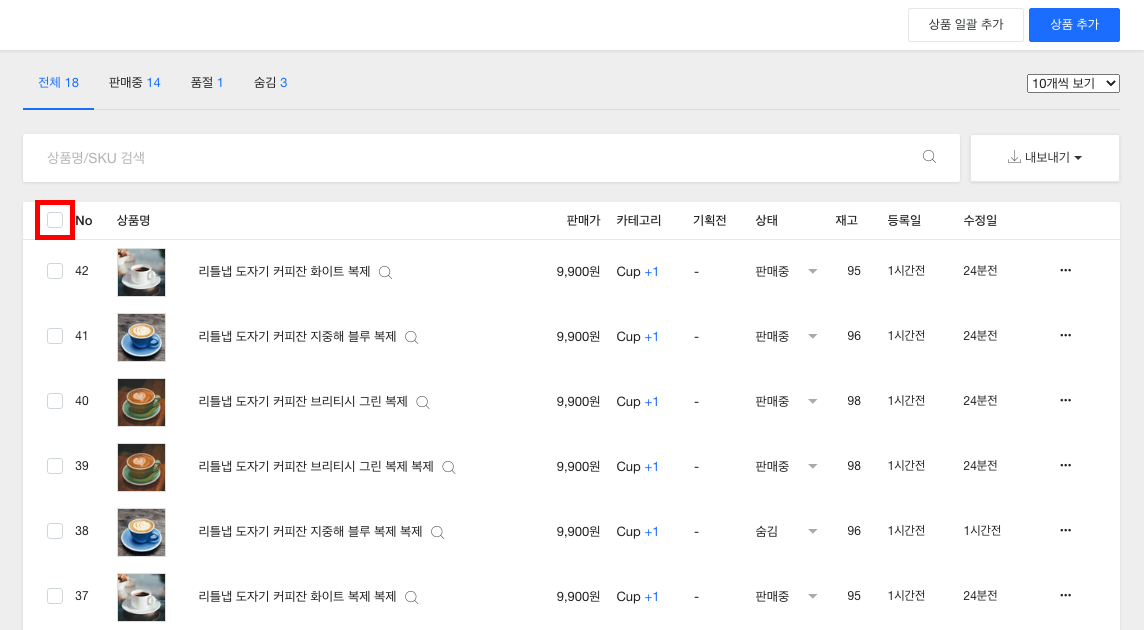This screenshot has width=1144, height=630.
Task: Open more options menu for product 41
Action: point(1065,335)
